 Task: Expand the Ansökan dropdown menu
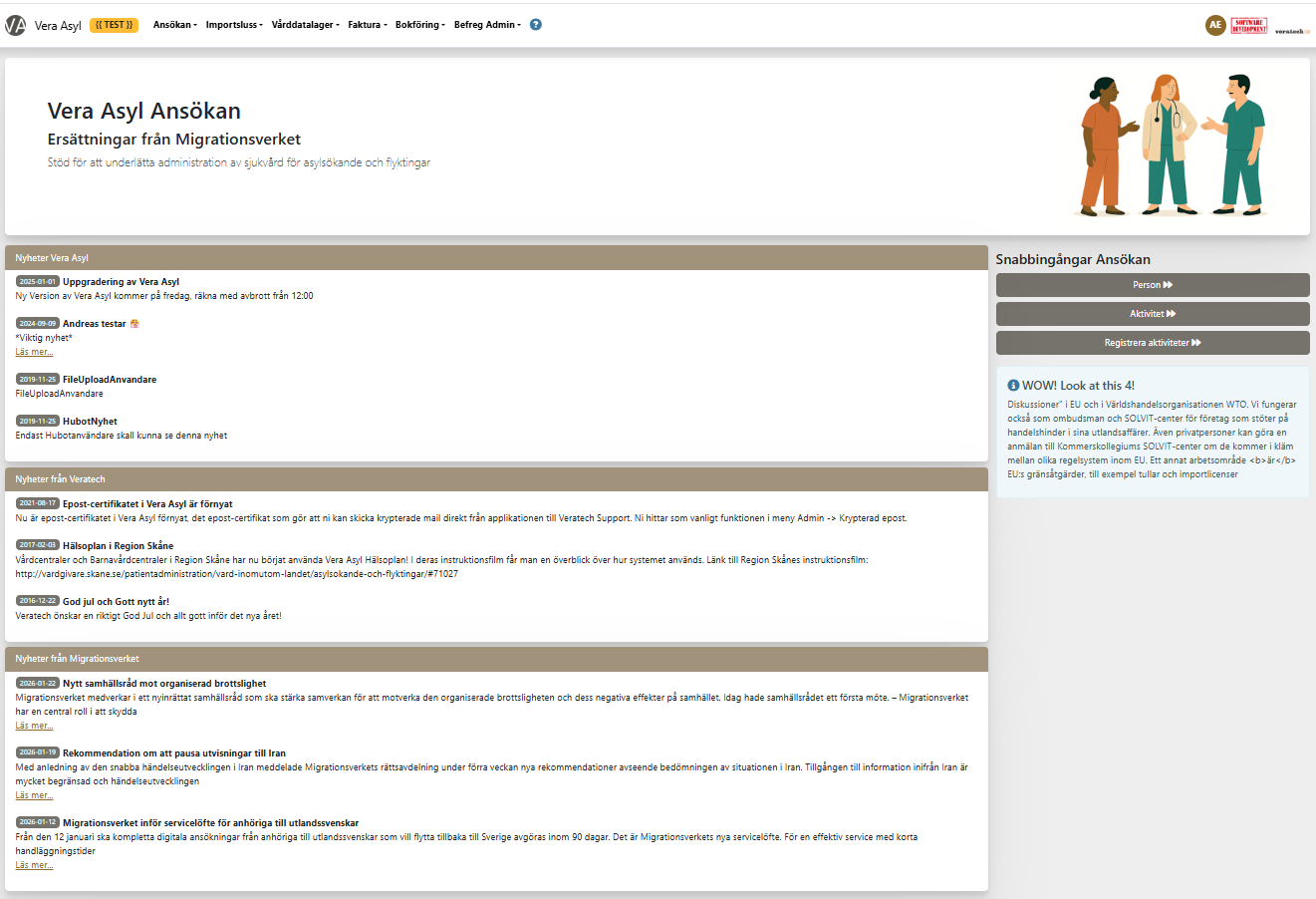[174, 25]
